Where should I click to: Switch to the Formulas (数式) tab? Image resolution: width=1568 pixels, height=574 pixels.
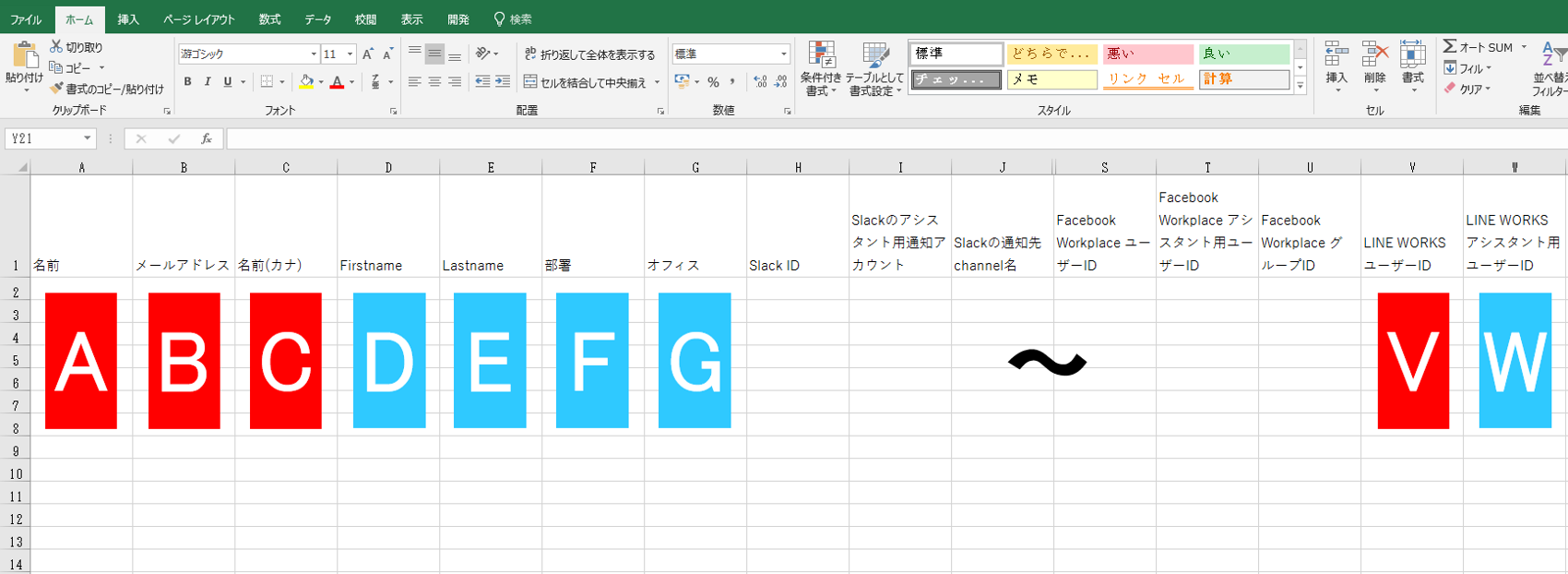tap(269, 19)
